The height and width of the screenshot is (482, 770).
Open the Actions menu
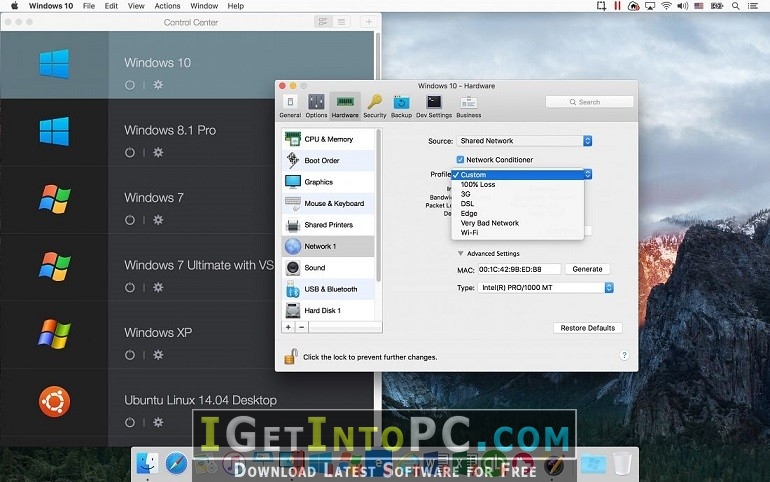point(167,6)
